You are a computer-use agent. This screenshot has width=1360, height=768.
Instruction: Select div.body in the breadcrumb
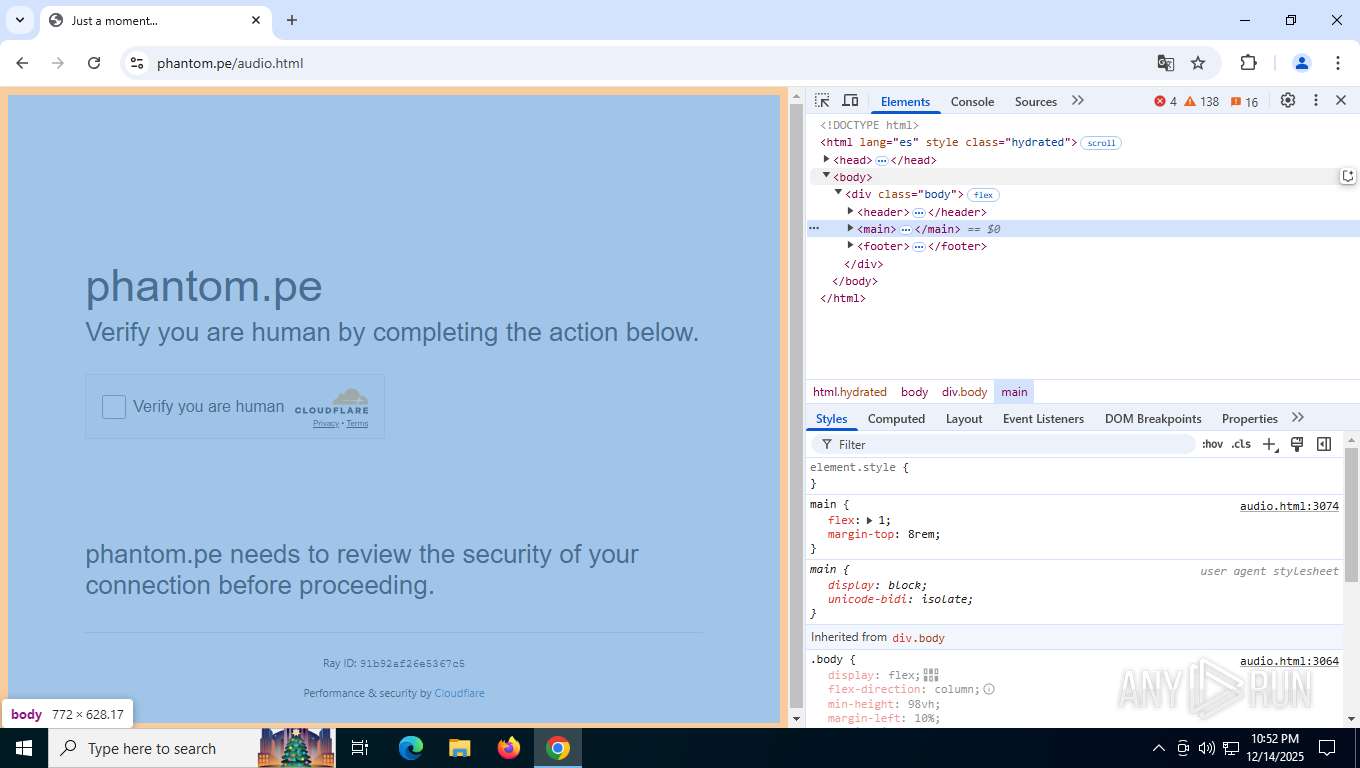coord(964,392)
